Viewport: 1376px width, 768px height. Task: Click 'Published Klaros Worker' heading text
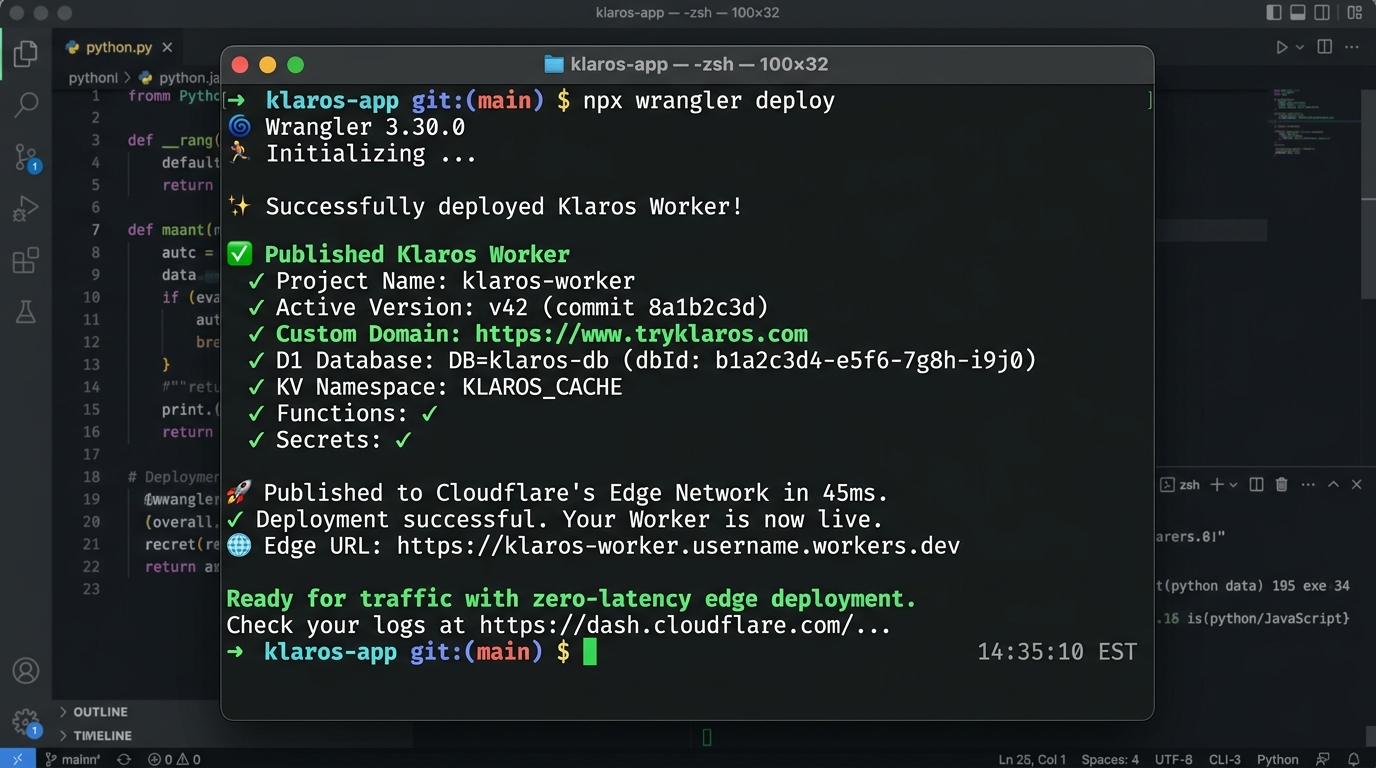pos(417,254)
